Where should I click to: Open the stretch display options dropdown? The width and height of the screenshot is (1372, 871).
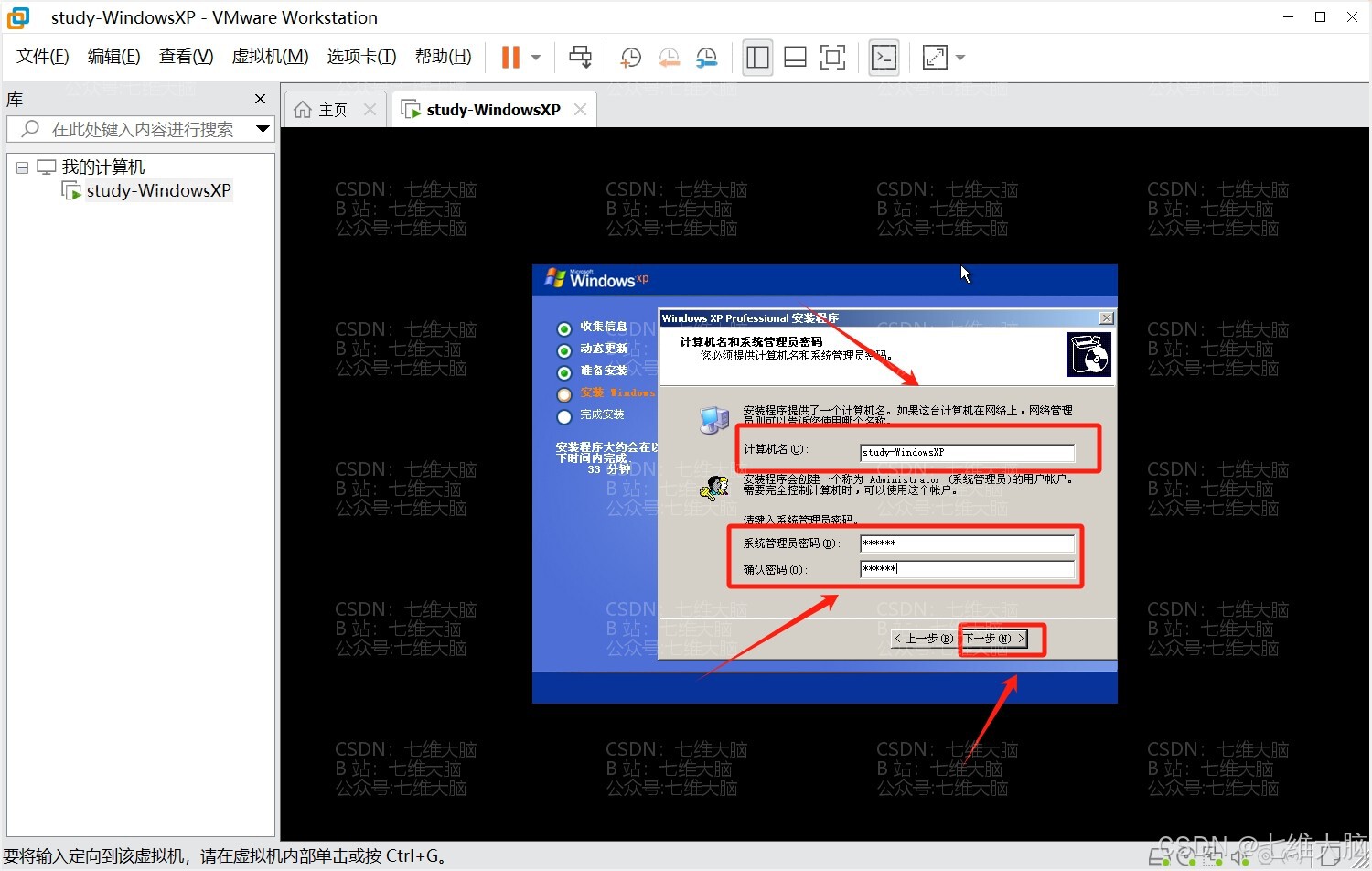click(x=960, y=58)
